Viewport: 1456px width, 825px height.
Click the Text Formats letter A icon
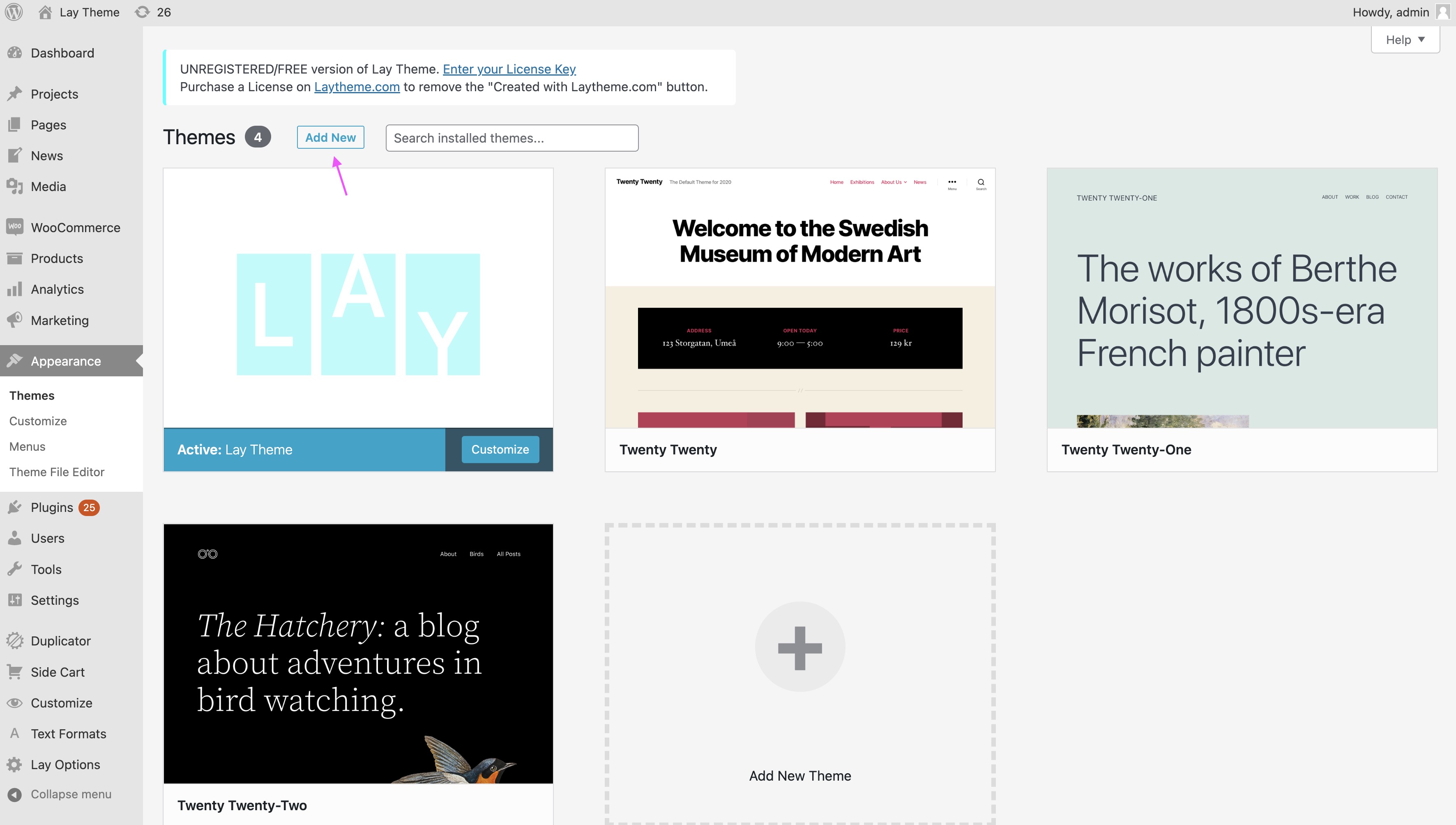pos(15,733)
